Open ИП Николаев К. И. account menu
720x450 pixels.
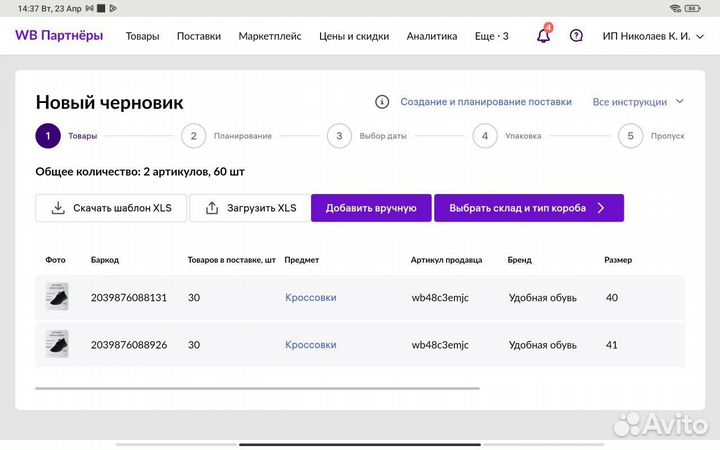(x=651, y=36)
